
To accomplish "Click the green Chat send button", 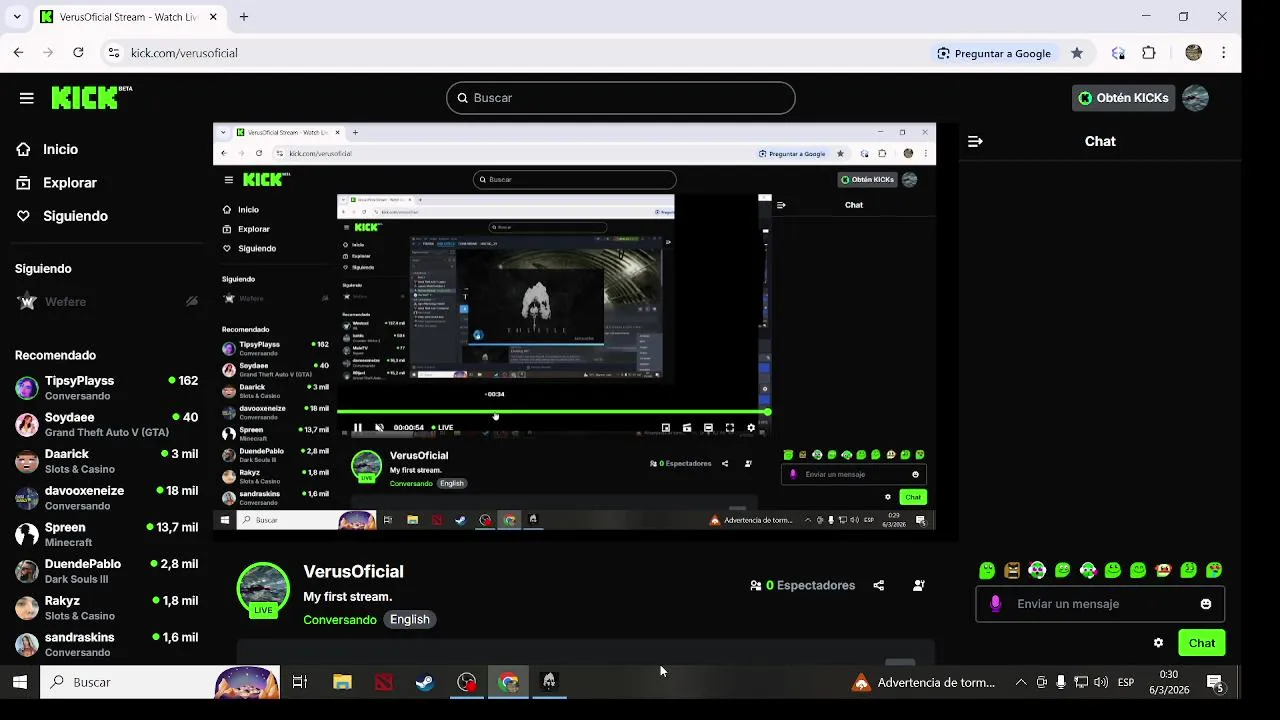I will point(1202,643).
